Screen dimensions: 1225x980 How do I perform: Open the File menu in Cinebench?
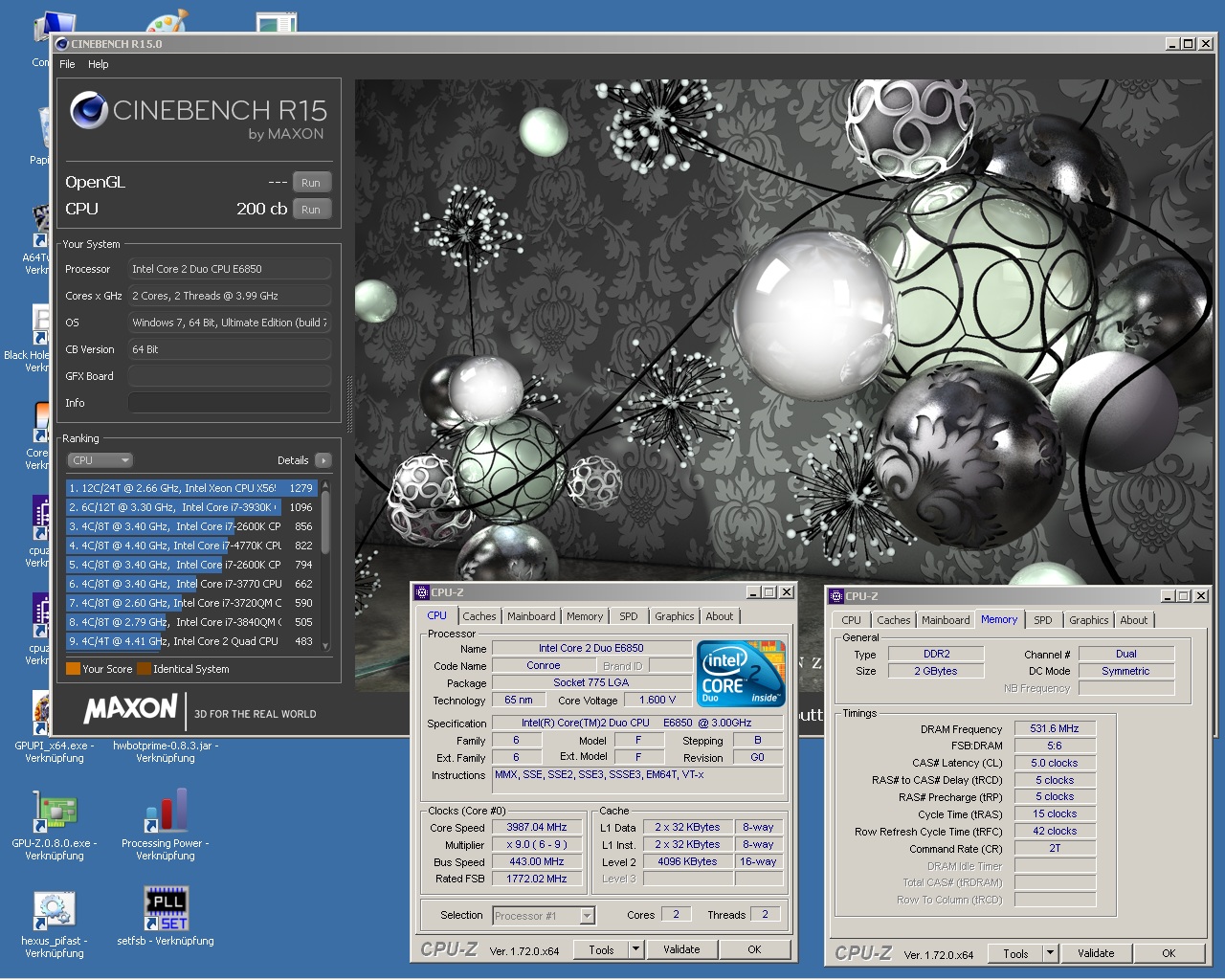tap(67, 64)
